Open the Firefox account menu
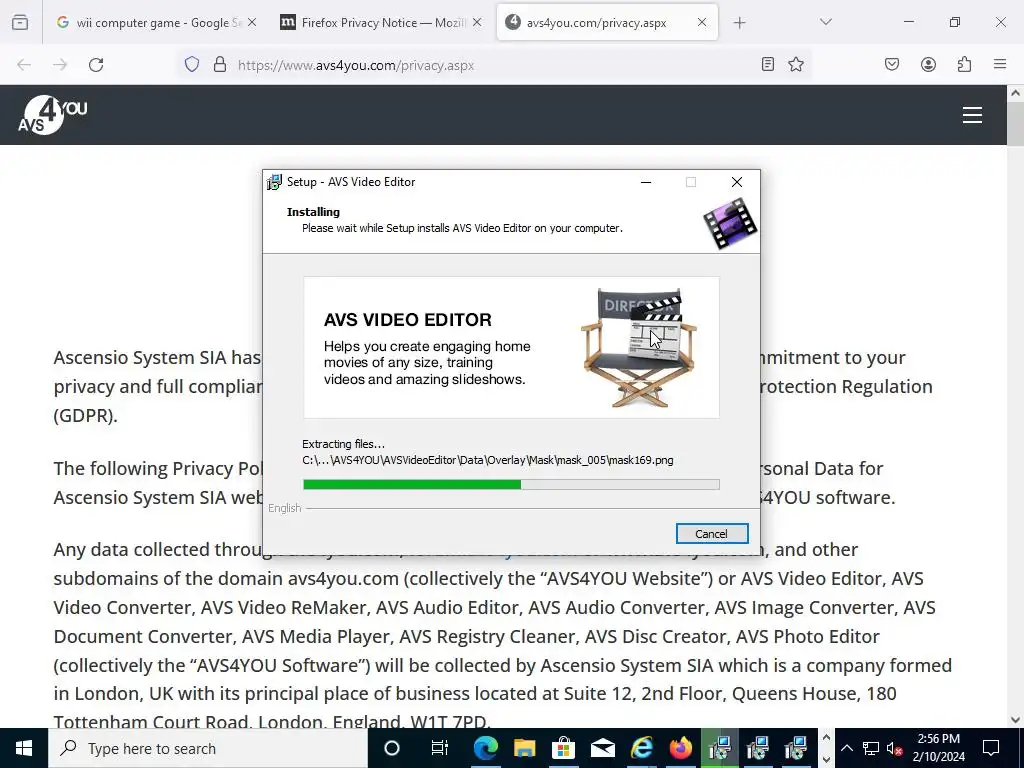Screen dimensions: 1024x768 [x=928, y=64]
